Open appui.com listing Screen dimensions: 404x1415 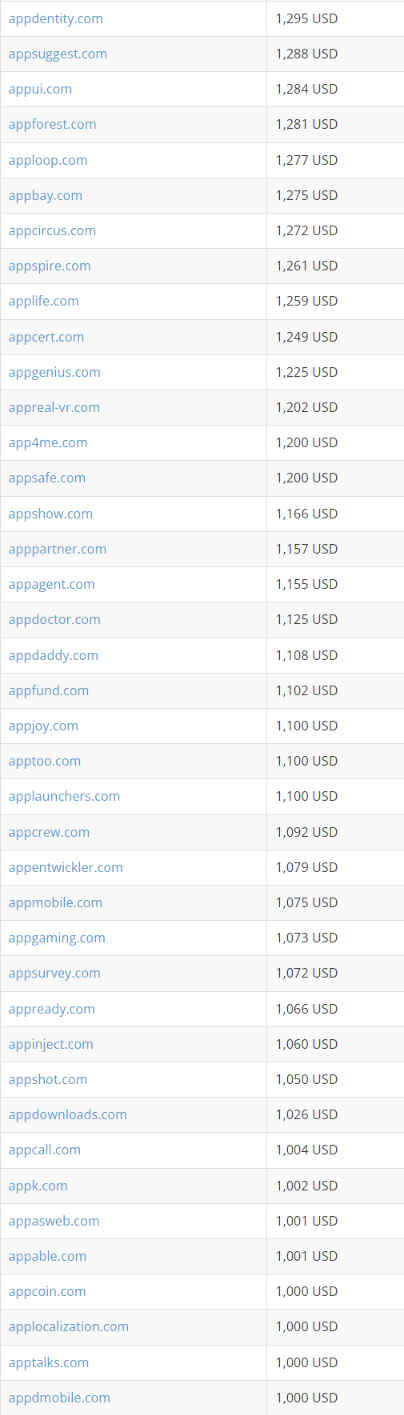click(40, 89)
